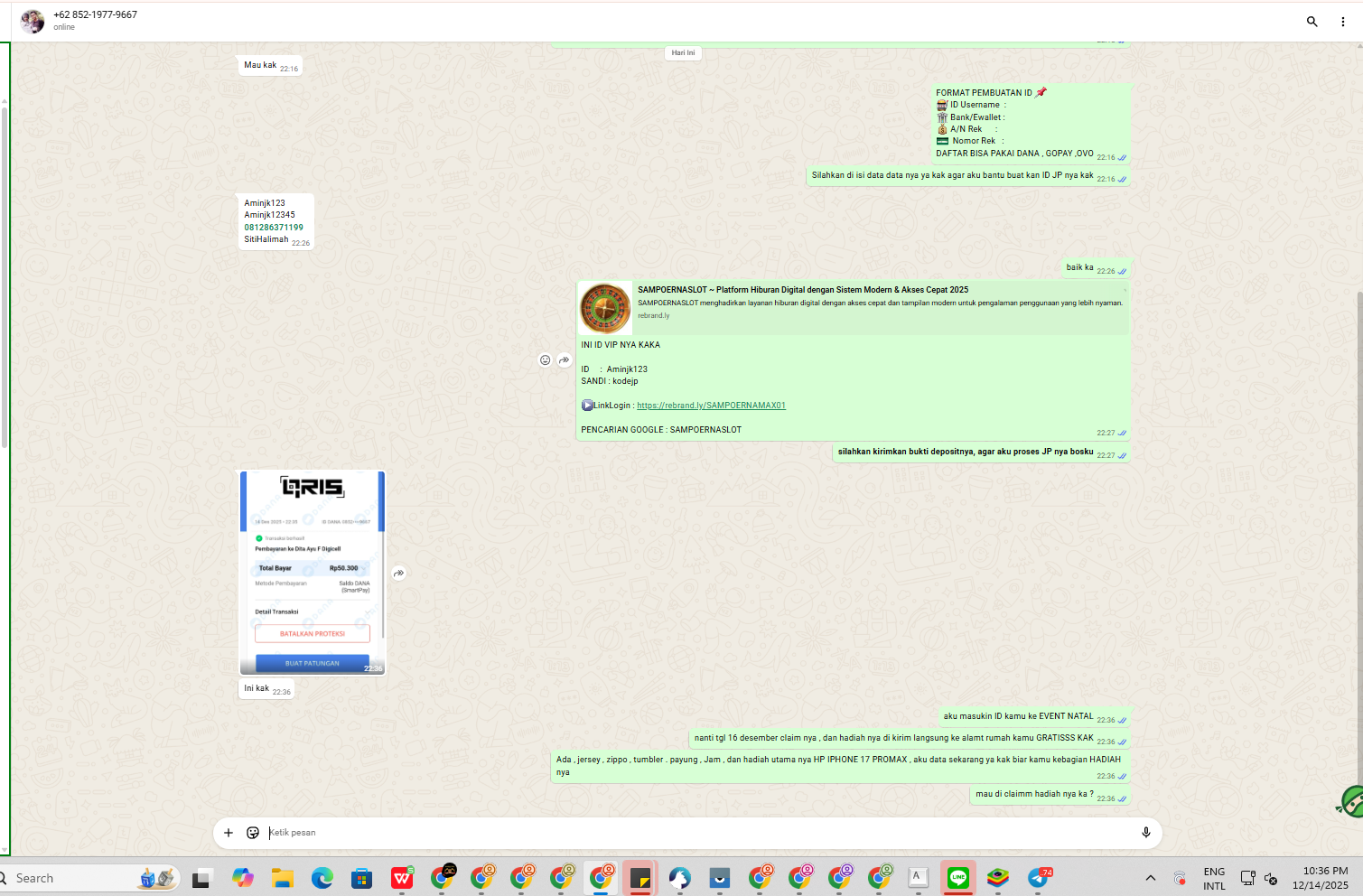Screen dimensions: 1363x896
Task: Open the QRIS payment receipt image
Action: (x=313, y=573)
